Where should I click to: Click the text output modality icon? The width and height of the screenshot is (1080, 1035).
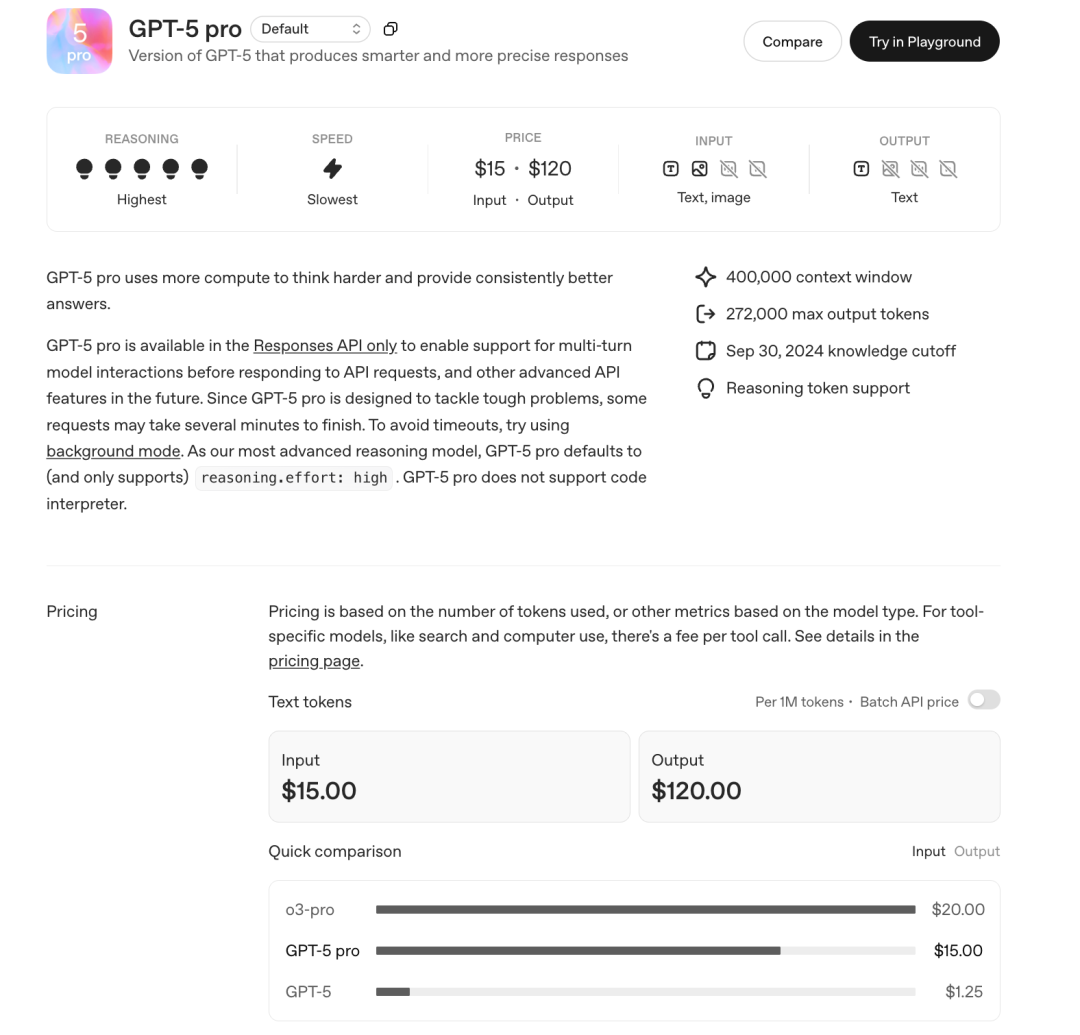861,169
